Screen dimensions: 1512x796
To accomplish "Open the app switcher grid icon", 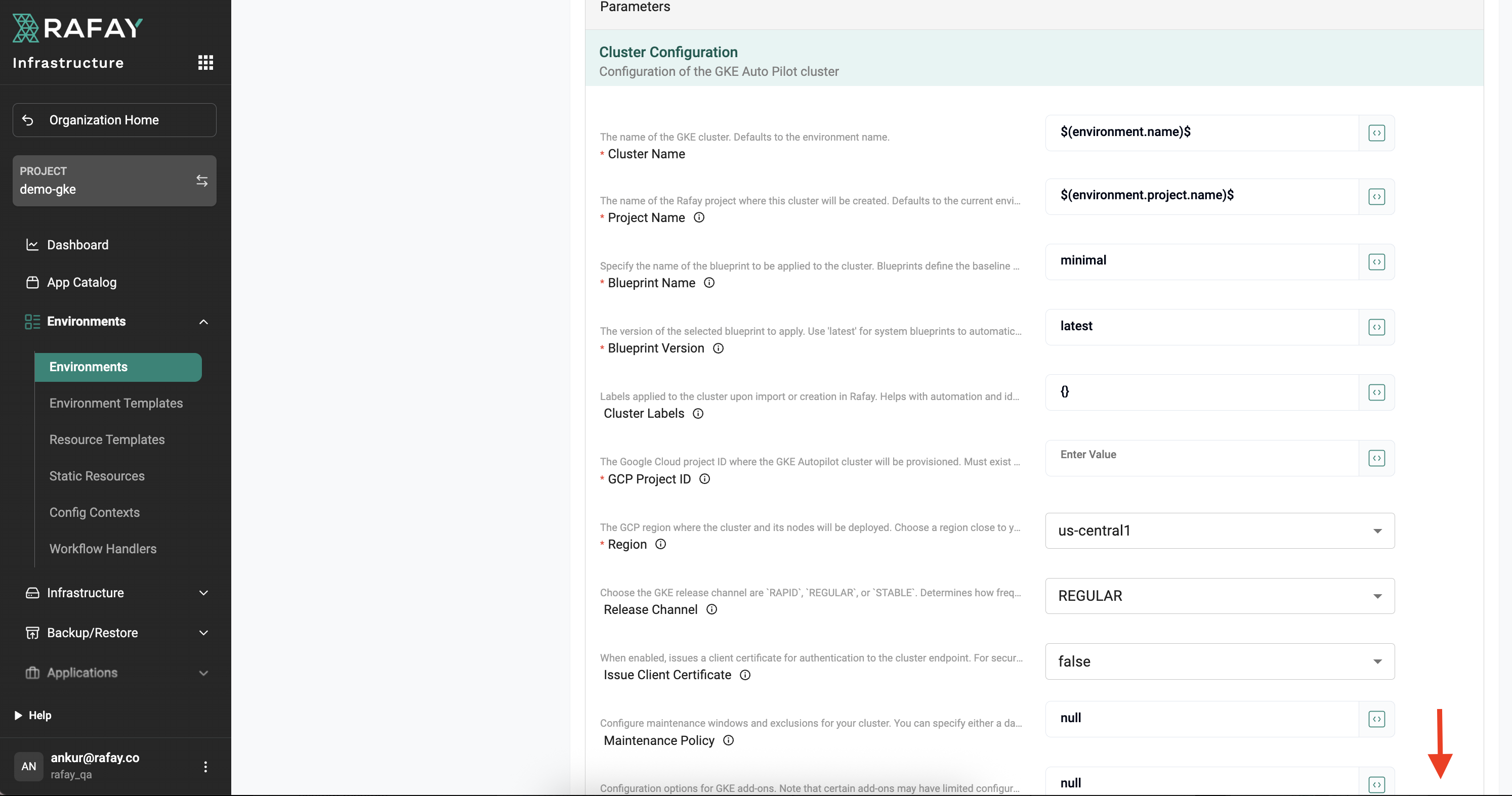I will coord(205,63).
